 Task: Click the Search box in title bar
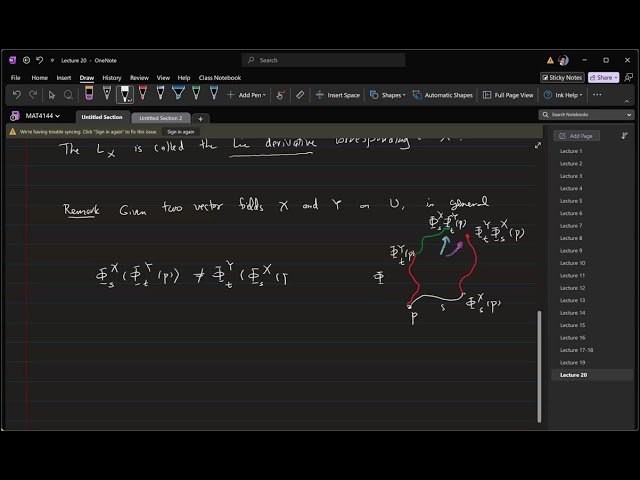324,60
